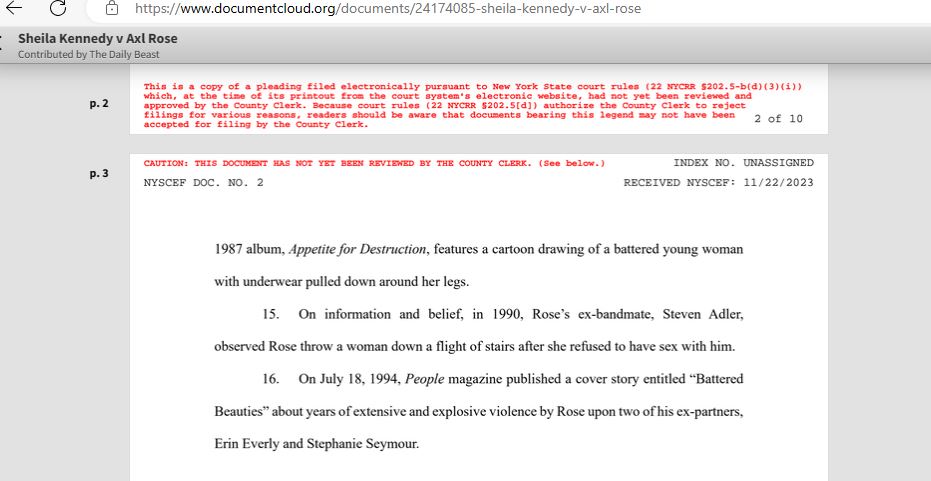931x481 pixels.
Task: Click 'Contributed by The Daily Beast'
Action: [x=88, y=54]
